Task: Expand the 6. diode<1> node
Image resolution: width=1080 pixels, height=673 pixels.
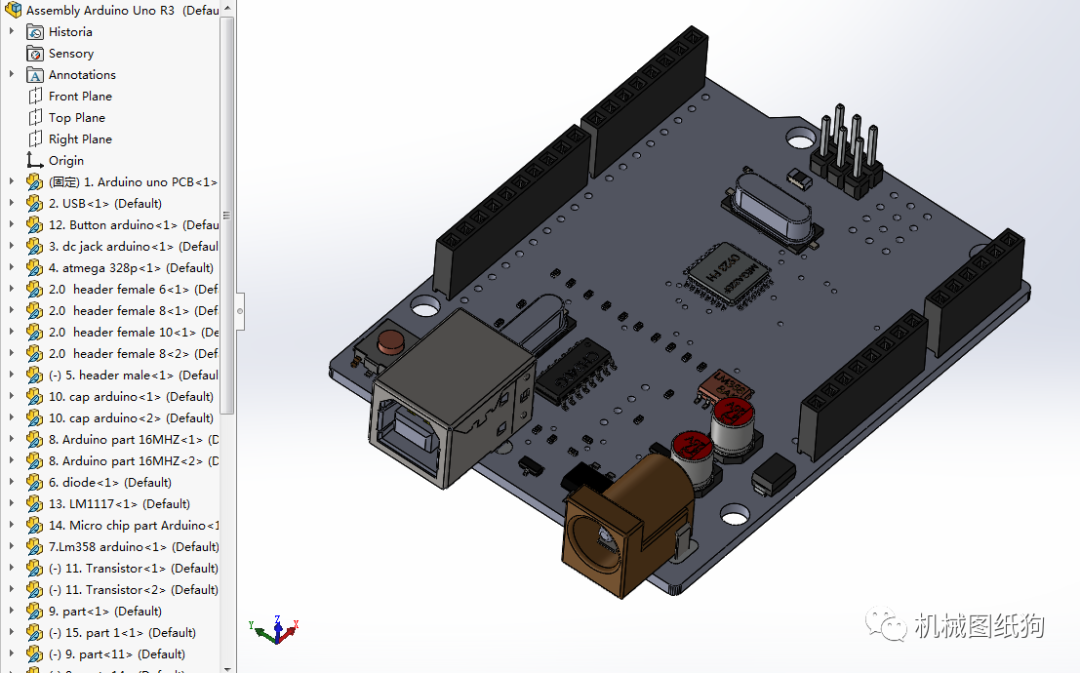Action: (x=11, y=482)
